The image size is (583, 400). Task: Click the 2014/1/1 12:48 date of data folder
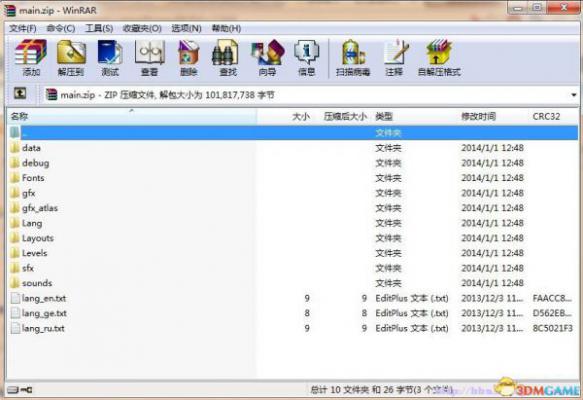tap(492, 148)
